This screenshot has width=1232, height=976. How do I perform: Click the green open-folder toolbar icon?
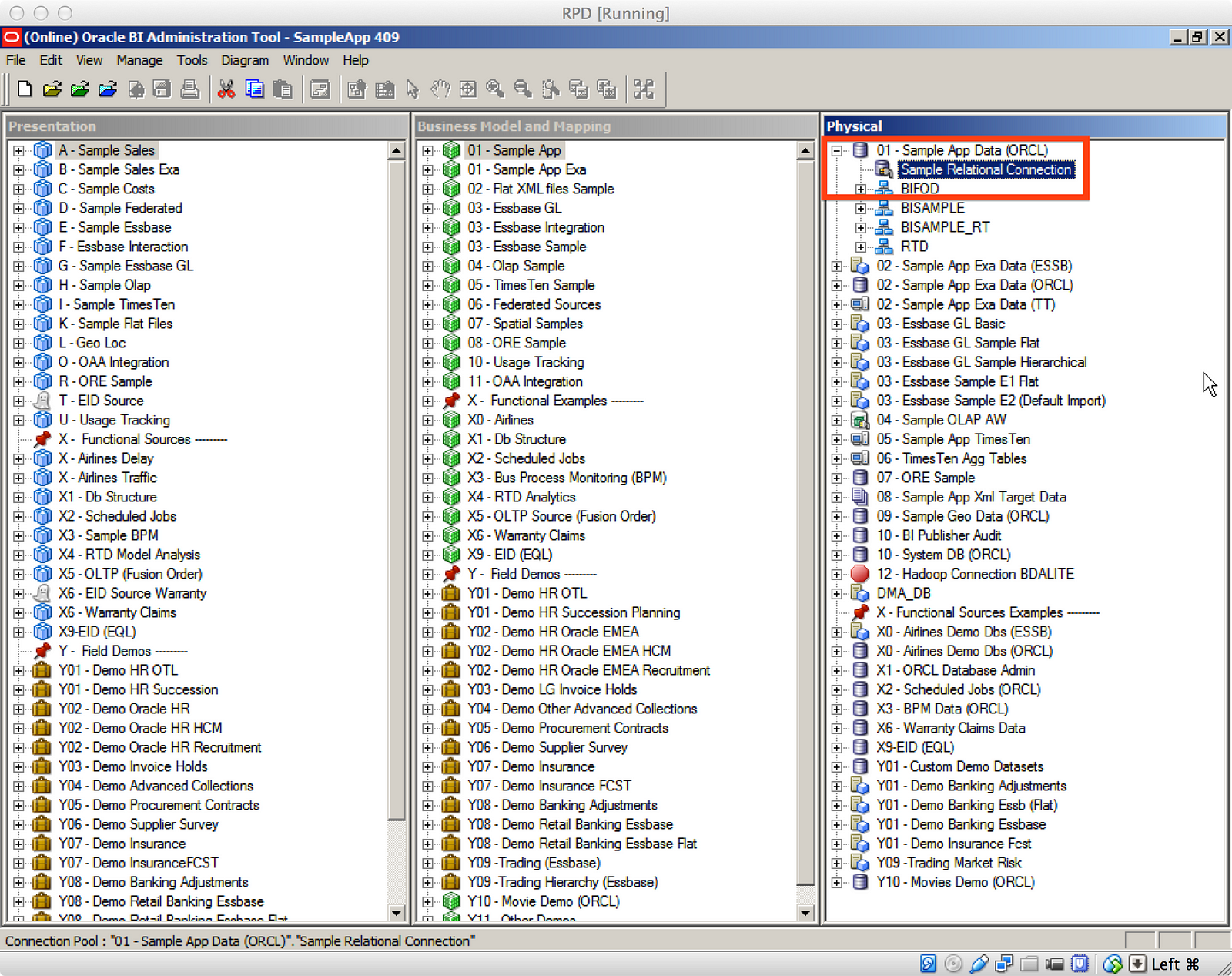(79, 89)
